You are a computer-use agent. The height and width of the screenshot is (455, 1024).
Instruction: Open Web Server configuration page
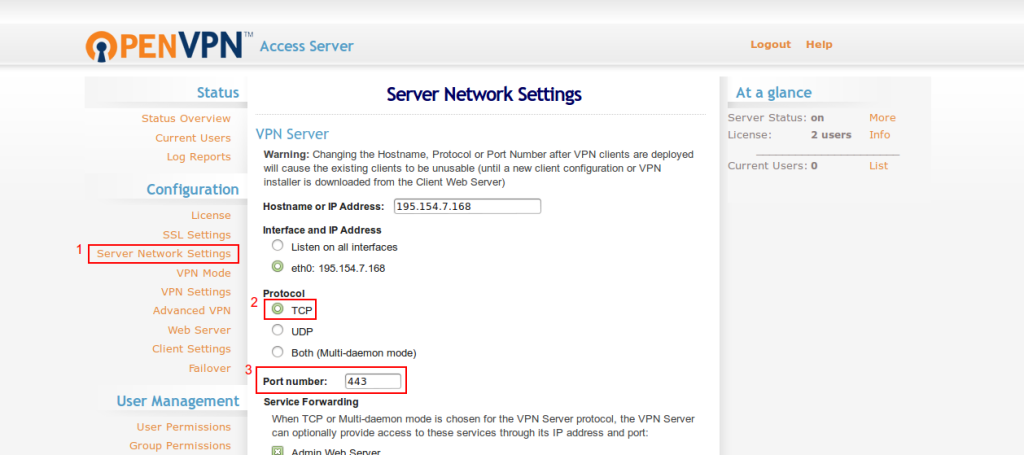coord(199,330)
